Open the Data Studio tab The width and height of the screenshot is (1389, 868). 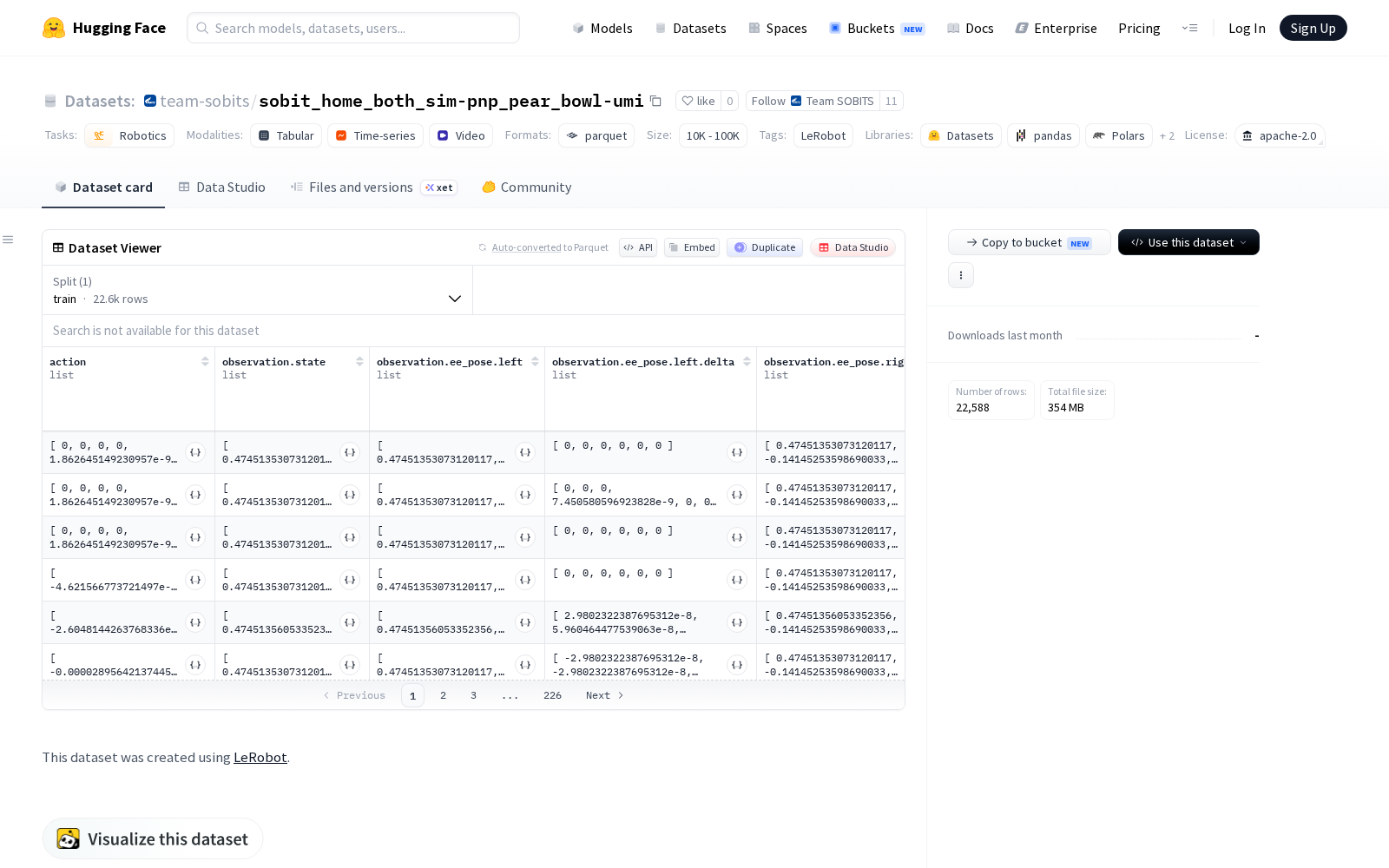(221, 187)
